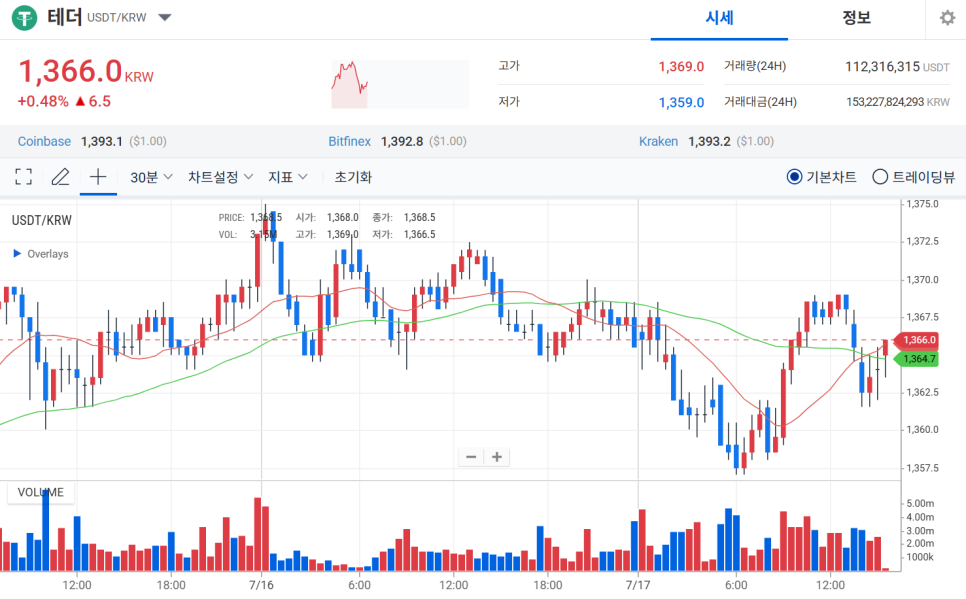This screenshot has width=966, height=599.
Task: Toggle fullscreen chart mode icon
Action: click(x=24, y=177)
